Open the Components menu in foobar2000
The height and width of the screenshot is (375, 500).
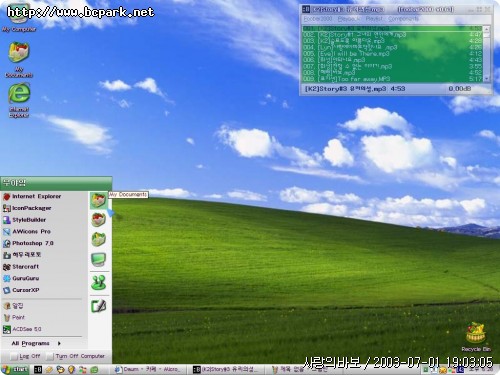coord(403,19)
